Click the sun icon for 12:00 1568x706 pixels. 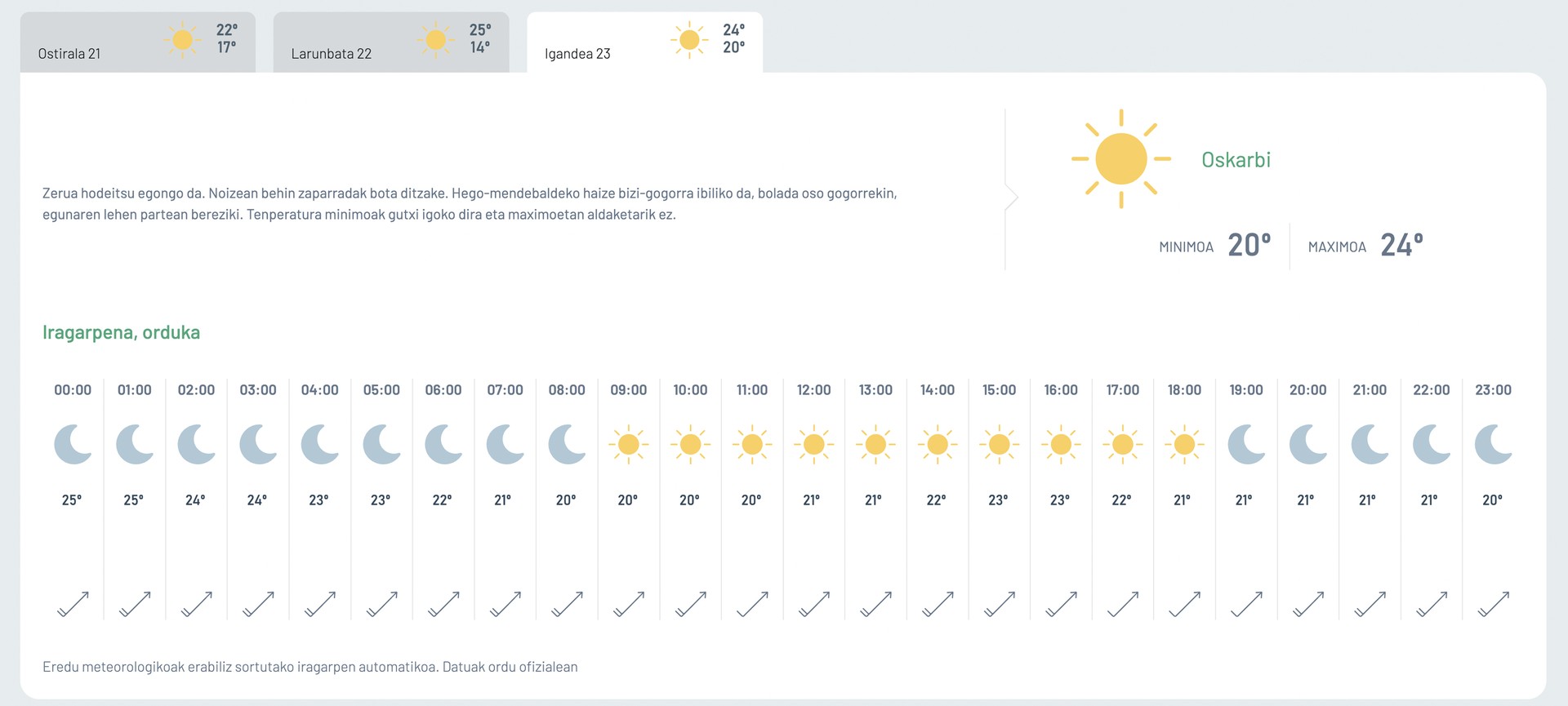[x=814, y=444]
